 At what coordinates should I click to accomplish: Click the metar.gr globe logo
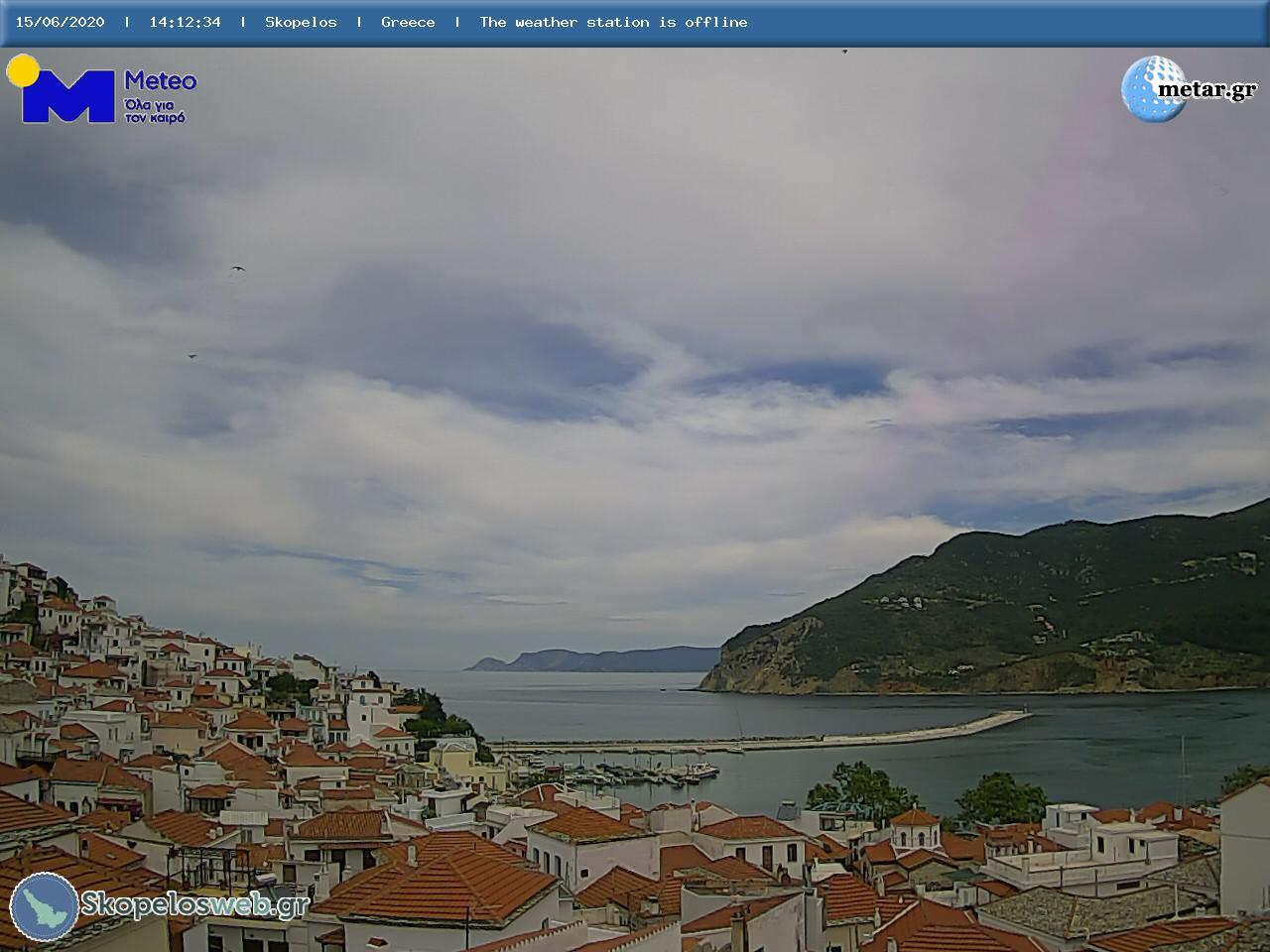(x=1154, y=88)
